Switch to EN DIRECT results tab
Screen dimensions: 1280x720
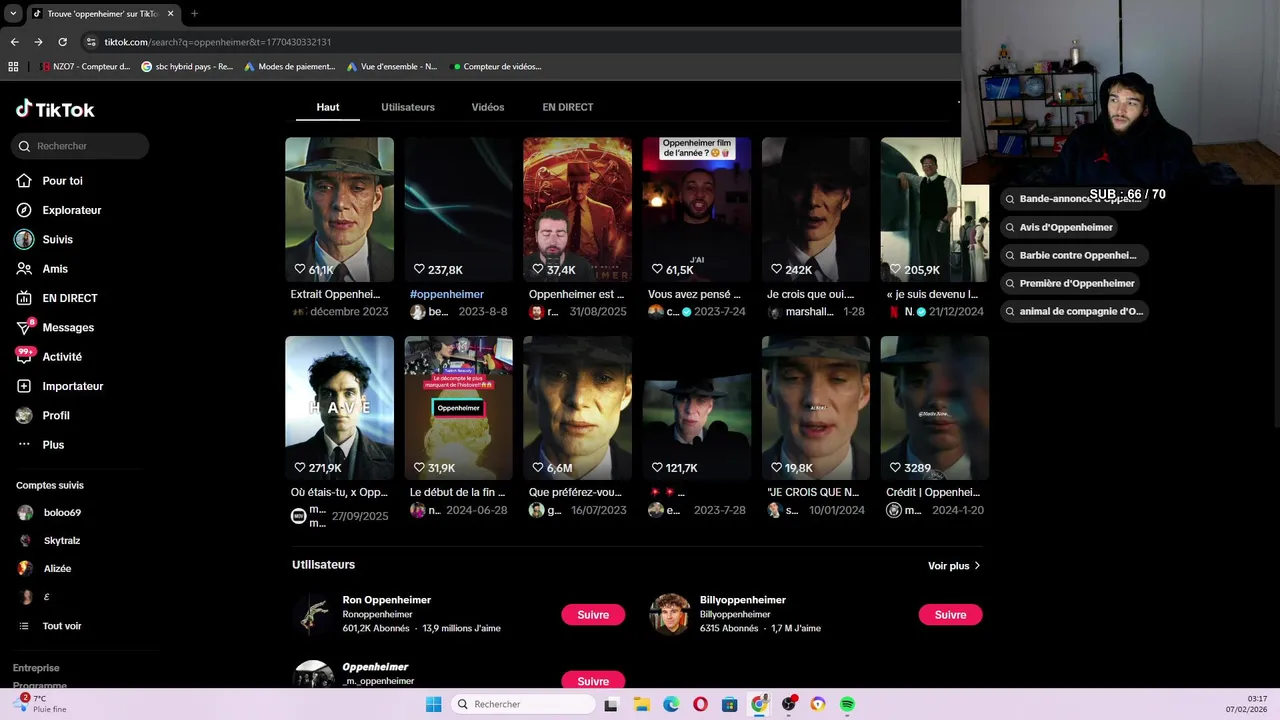[x=568, y=107]
